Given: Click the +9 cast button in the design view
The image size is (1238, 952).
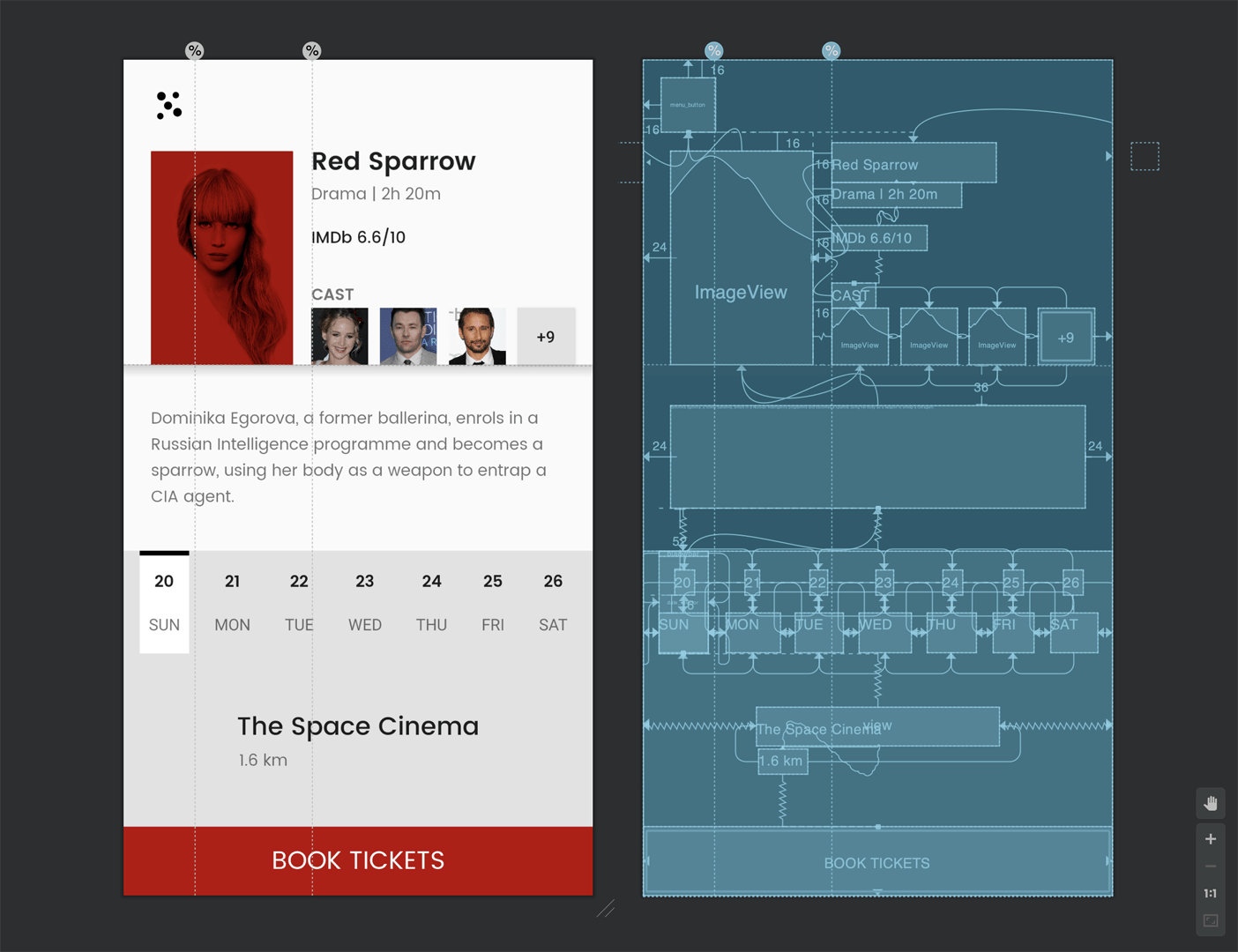Looking at the screenshot, I should point(546,336).
